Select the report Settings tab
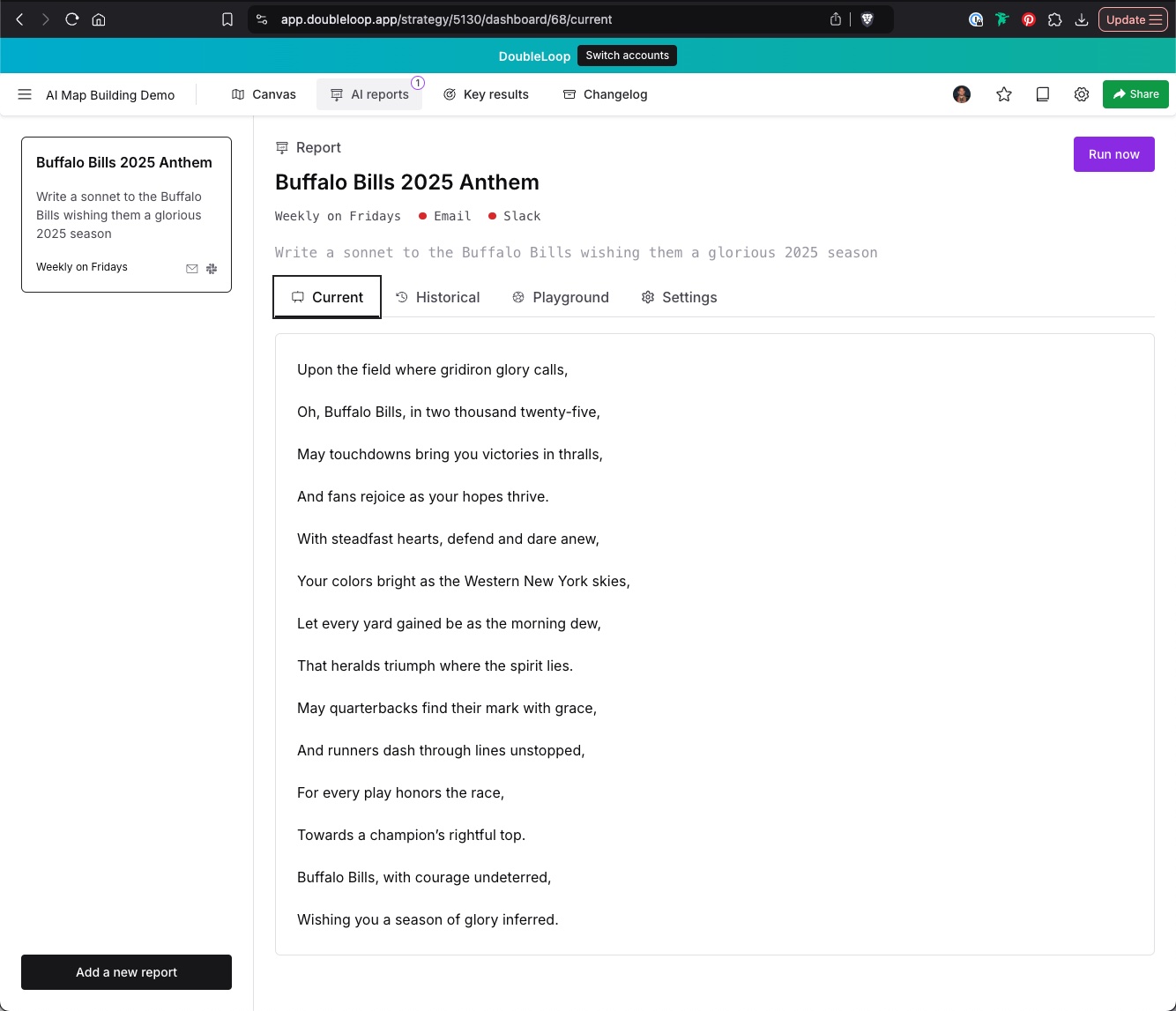Screen dimensions: 1176x1011 (679, 297)
